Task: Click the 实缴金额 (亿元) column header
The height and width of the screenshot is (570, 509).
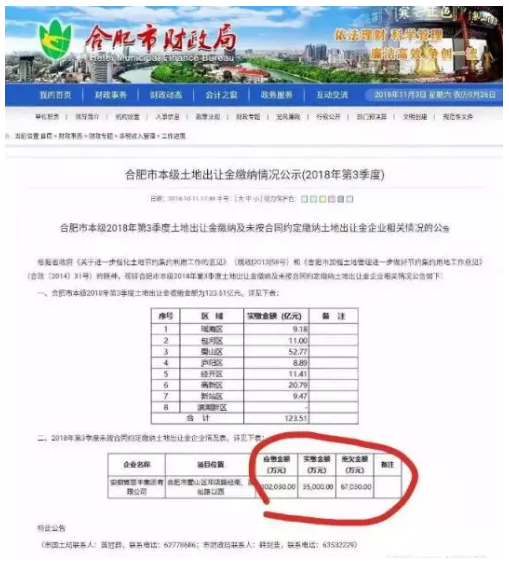Action: click(x=276, y=316)
